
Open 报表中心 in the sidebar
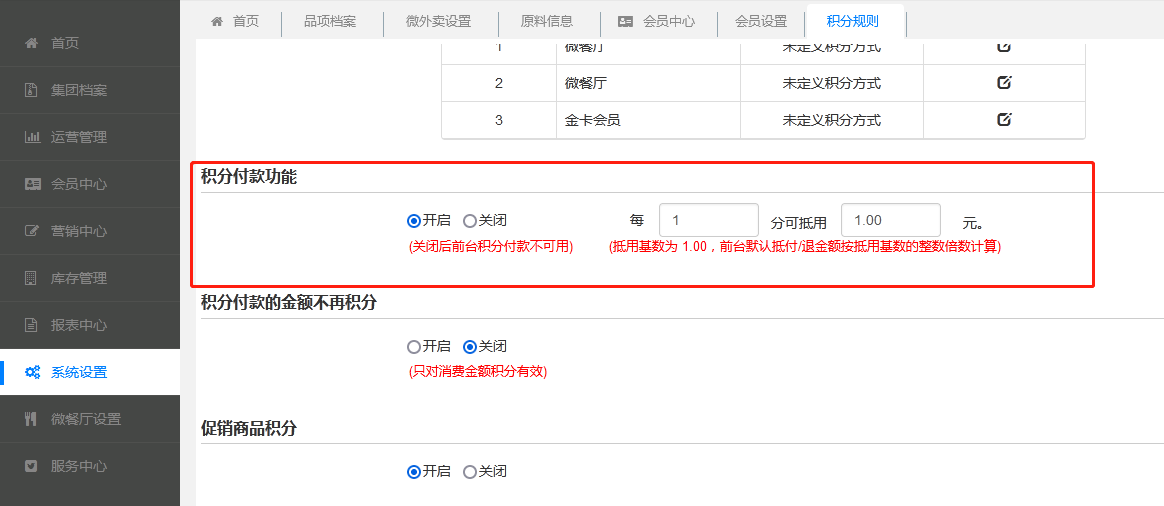79,325
